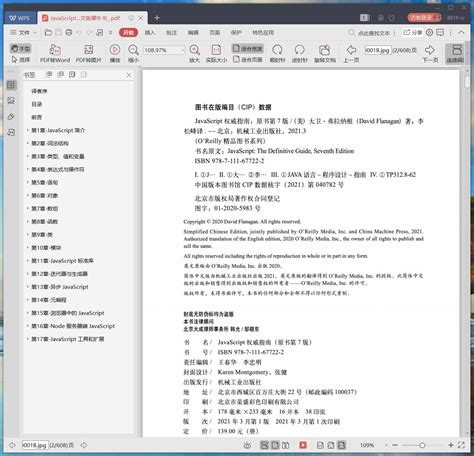
Task: Open the 108.97% zoom dropdown
Action: point(183,50)
